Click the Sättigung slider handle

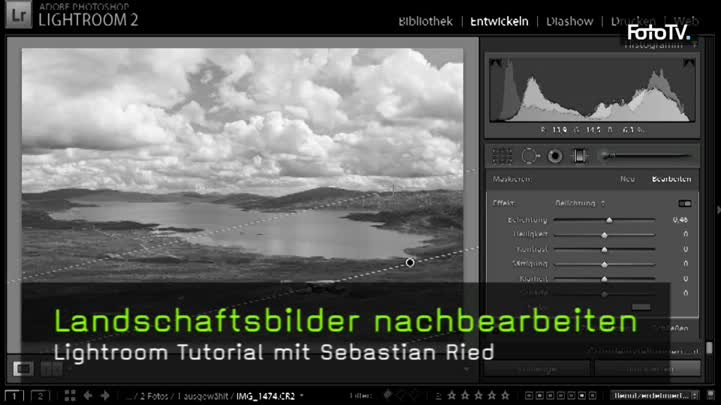pos(604,264)
